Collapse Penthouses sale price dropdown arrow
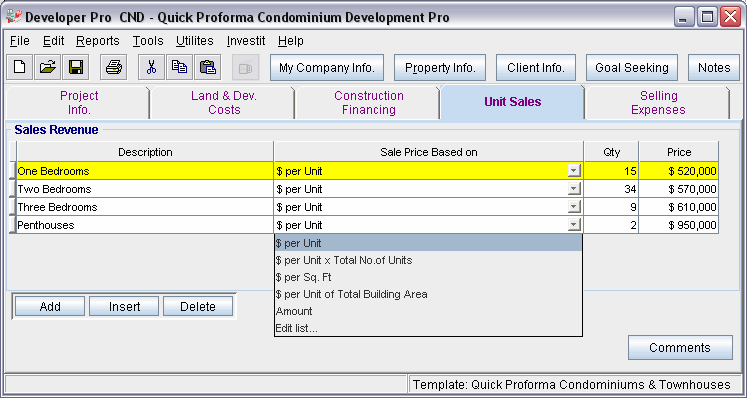 (574, 225)
